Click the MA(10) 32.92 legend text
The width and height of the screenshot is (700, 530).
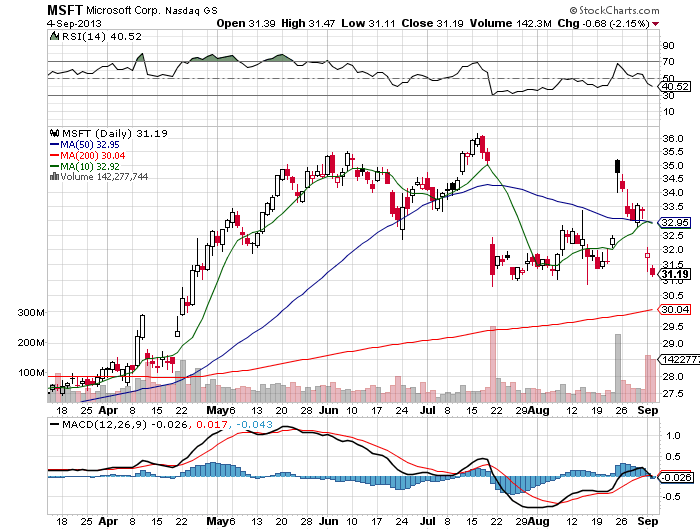pyautogui.click(x=90, y=167)
